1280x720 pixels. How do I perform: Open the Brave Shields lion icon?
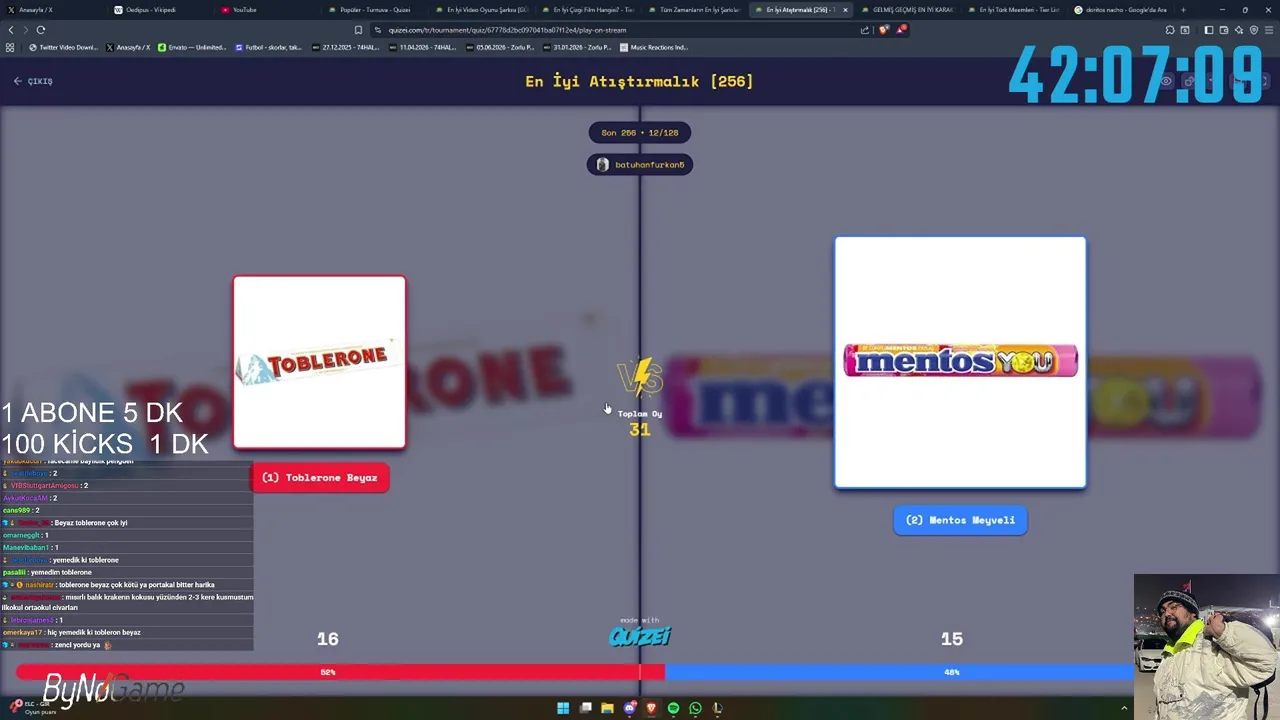point(883,30)
